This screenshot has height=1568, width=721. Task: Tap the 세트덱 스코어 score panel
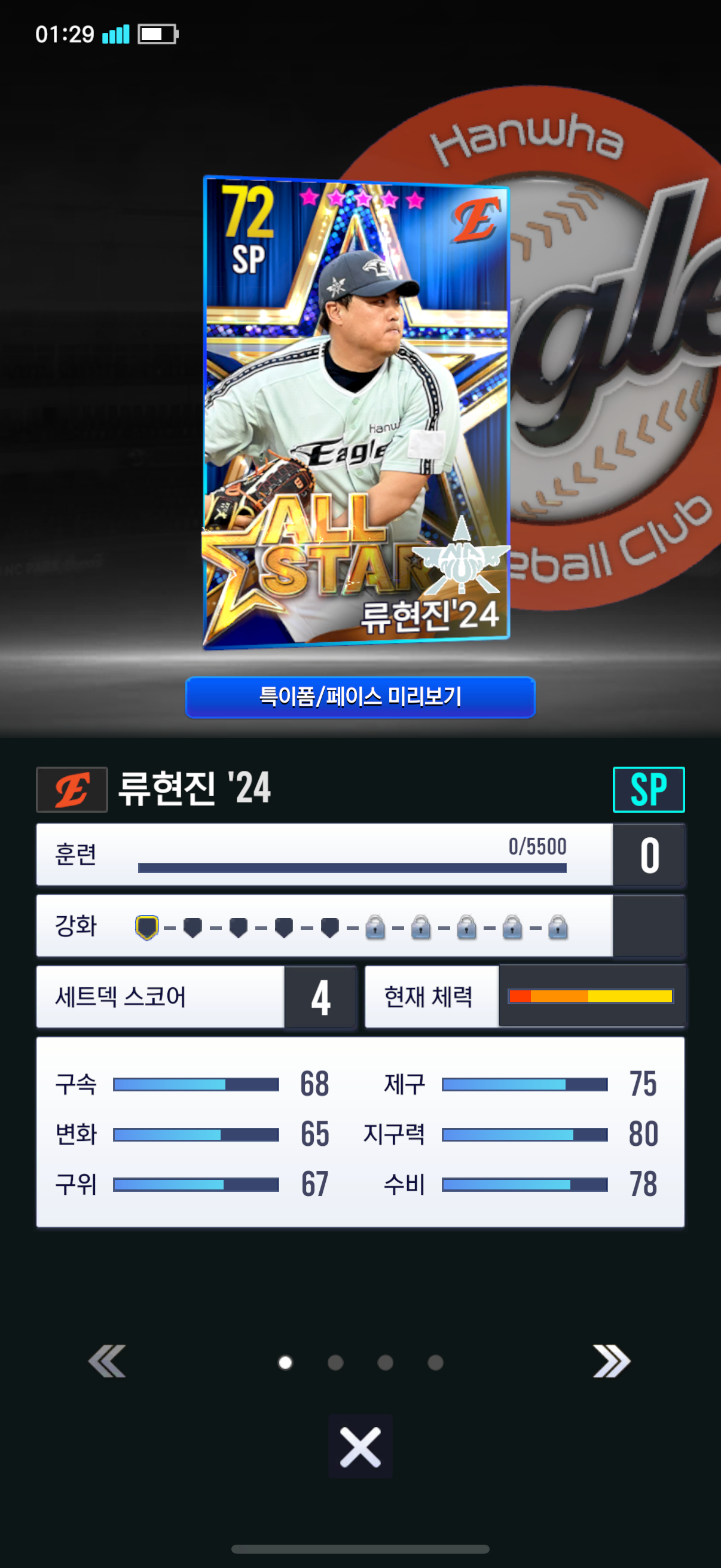tap(197, 996)
